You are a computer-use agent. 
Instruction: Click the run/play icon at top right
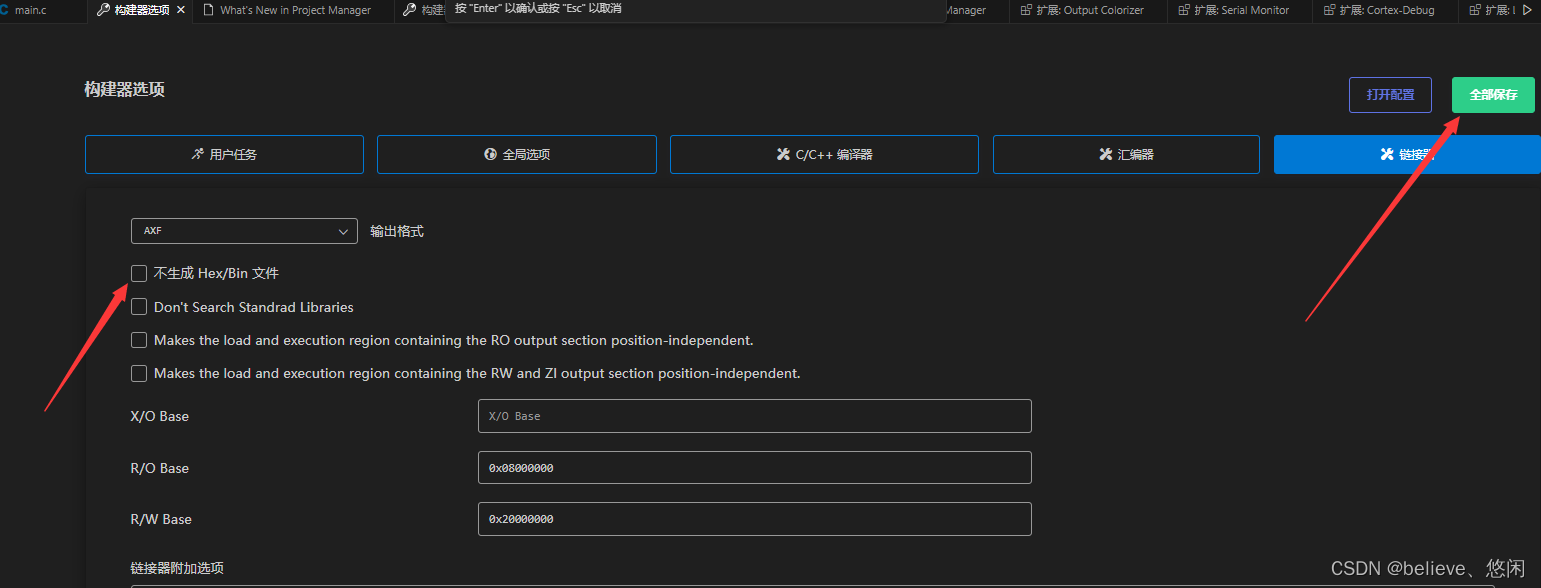pyautogui.click(x=1528, y=10)
